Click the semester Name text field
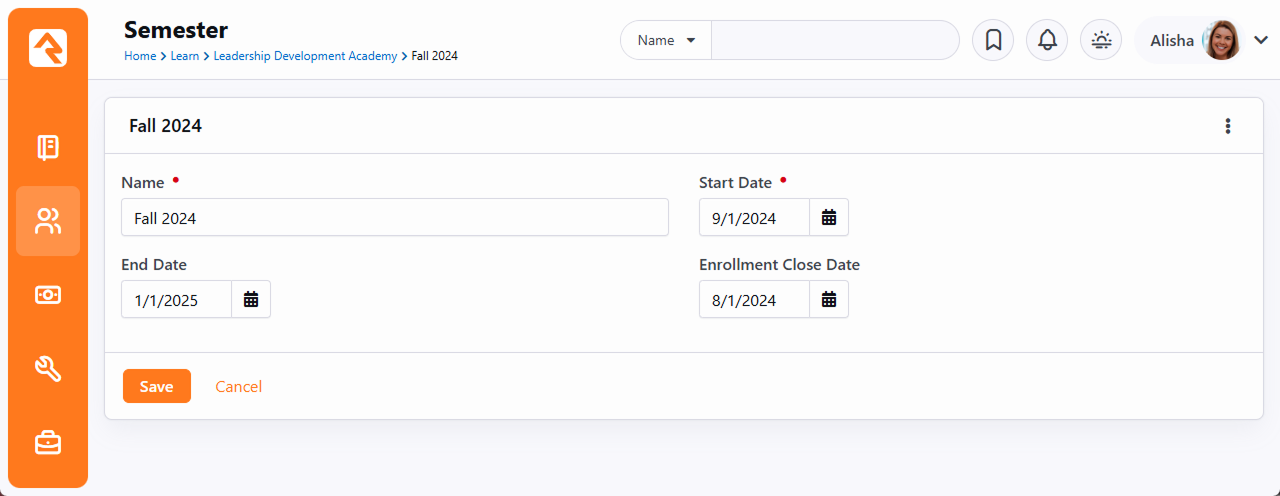 point(394,217)
